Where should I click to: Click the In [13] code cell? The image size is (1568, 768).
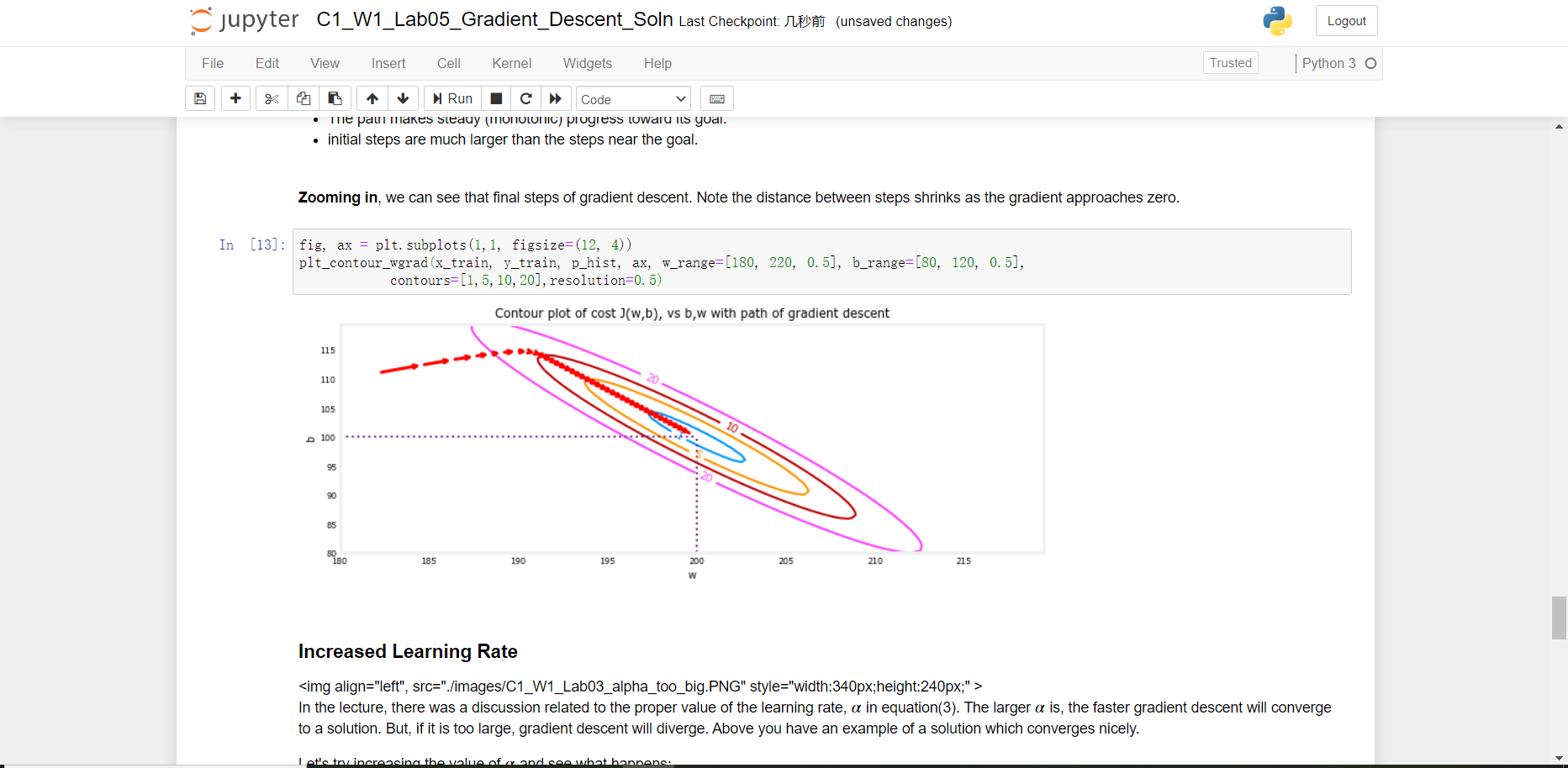(x=673, y=262)
